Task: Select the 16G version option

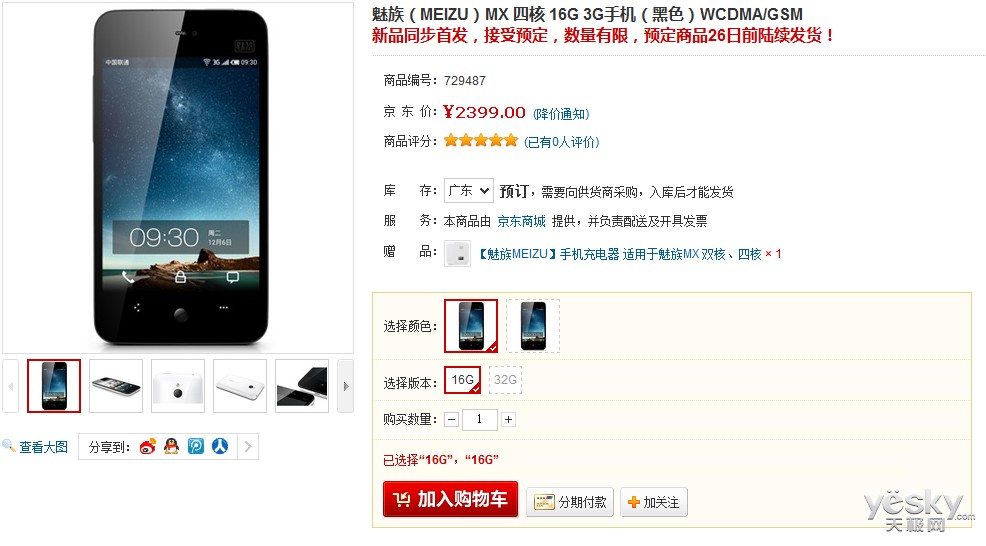Action: [x=463, y=380]
